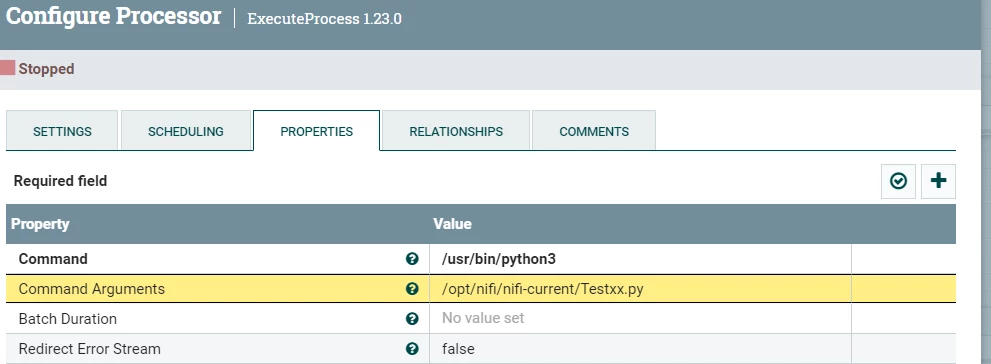Change Redirect Error Stream false value
Image resolution: width=991 pixels, height=364 pixels.
point(640,349)
